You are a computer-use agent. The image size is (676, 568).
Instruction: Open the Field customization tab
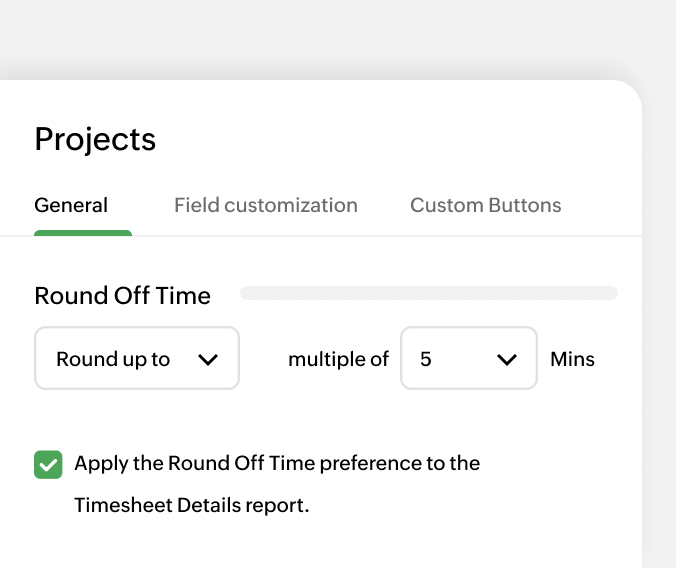pos(265,205)
